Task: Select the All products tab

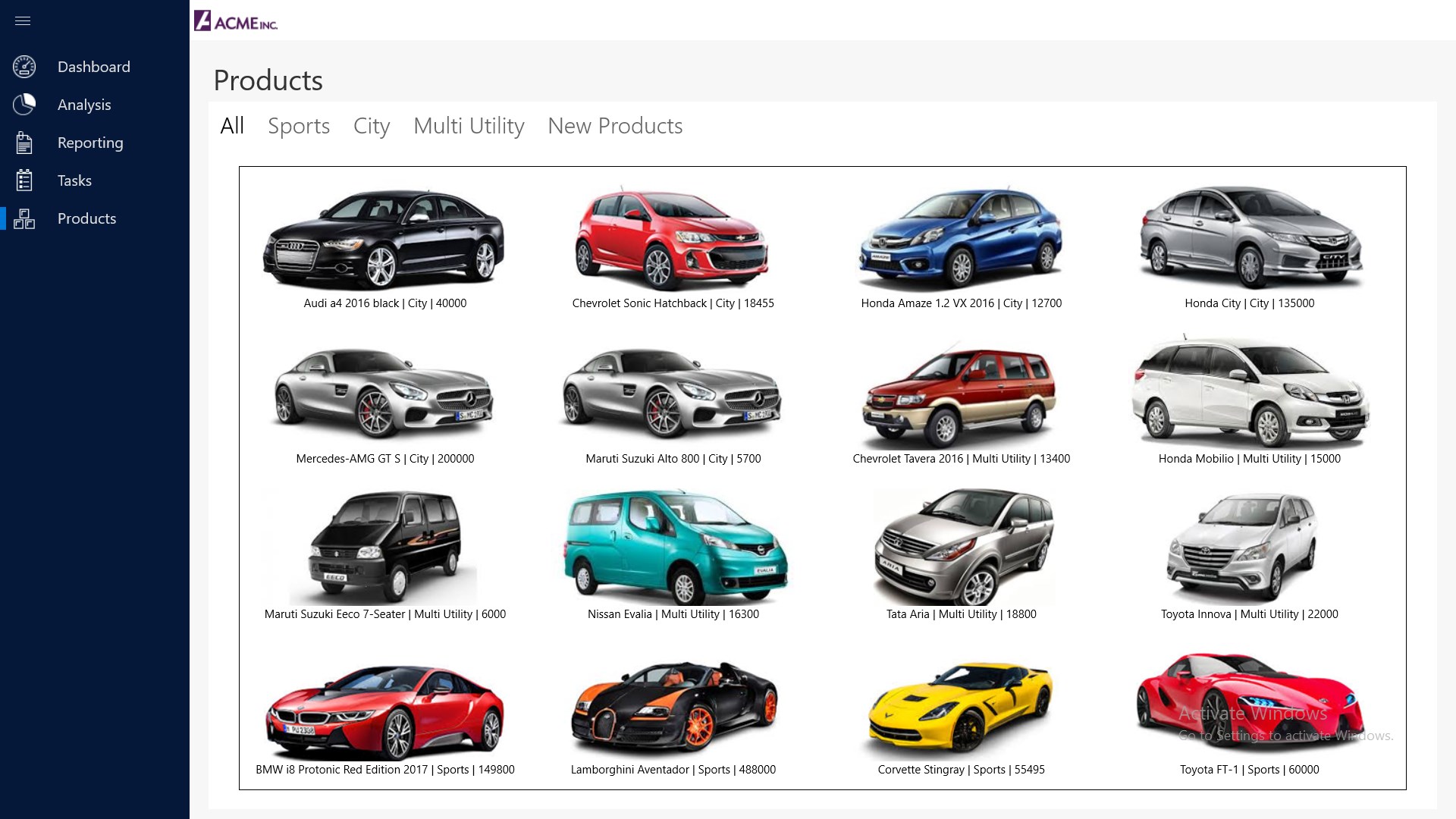Action: (x=232, y=126)
